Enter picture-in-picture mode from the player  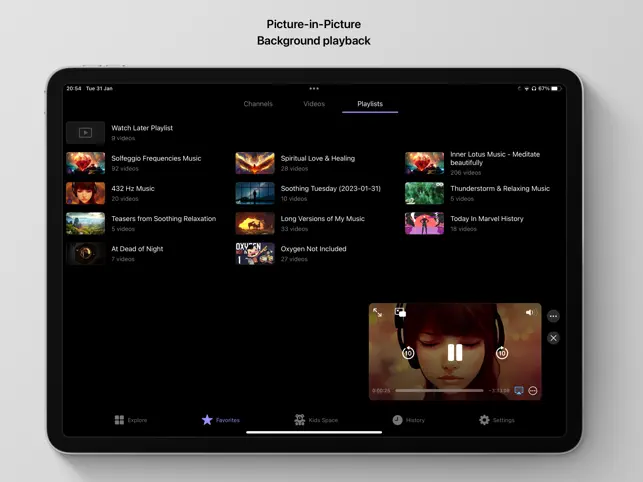400,313
